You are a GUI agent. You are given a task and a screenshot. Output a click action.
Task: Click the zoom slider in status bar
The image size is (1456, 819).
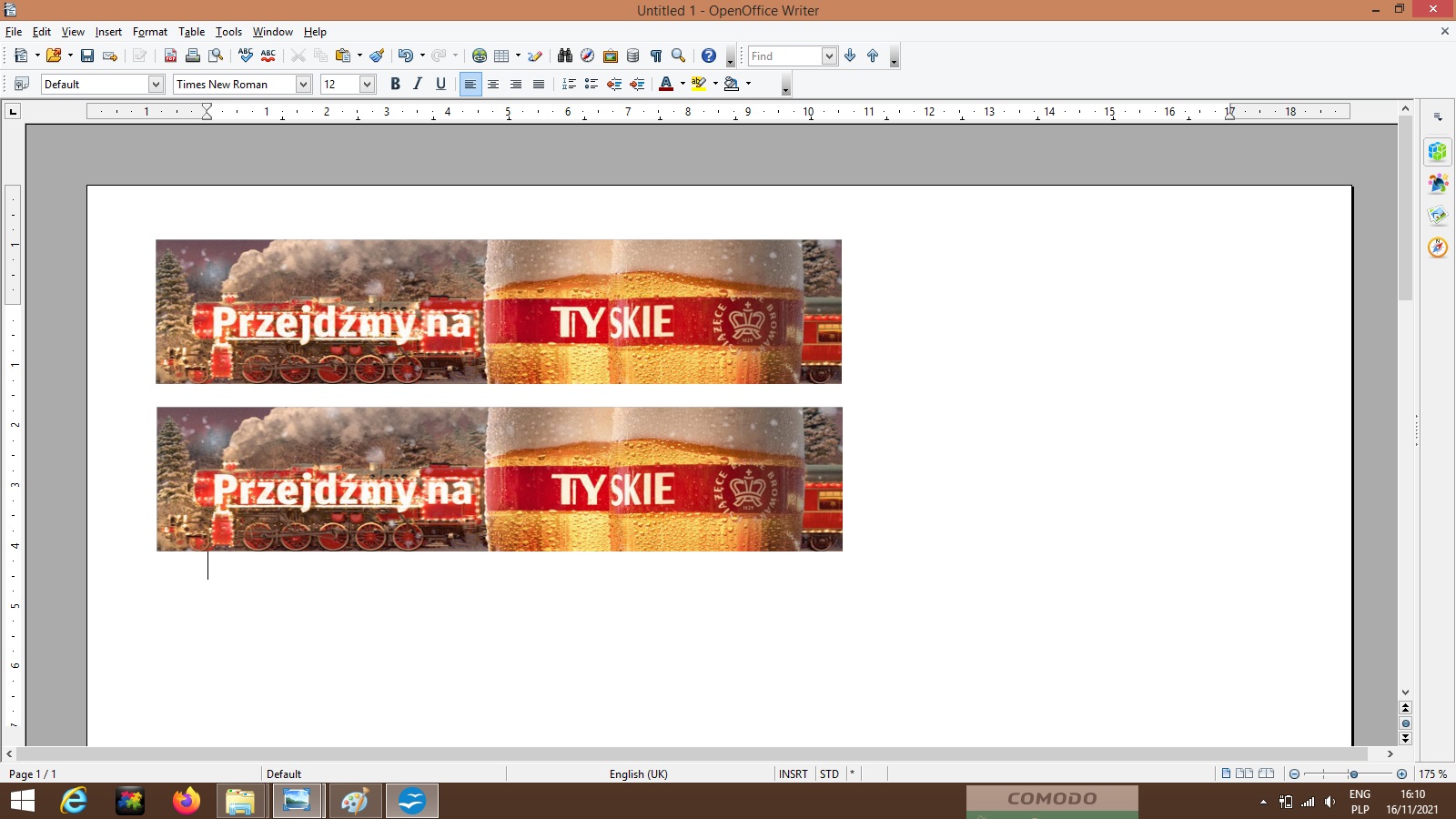coord(1353,774)
